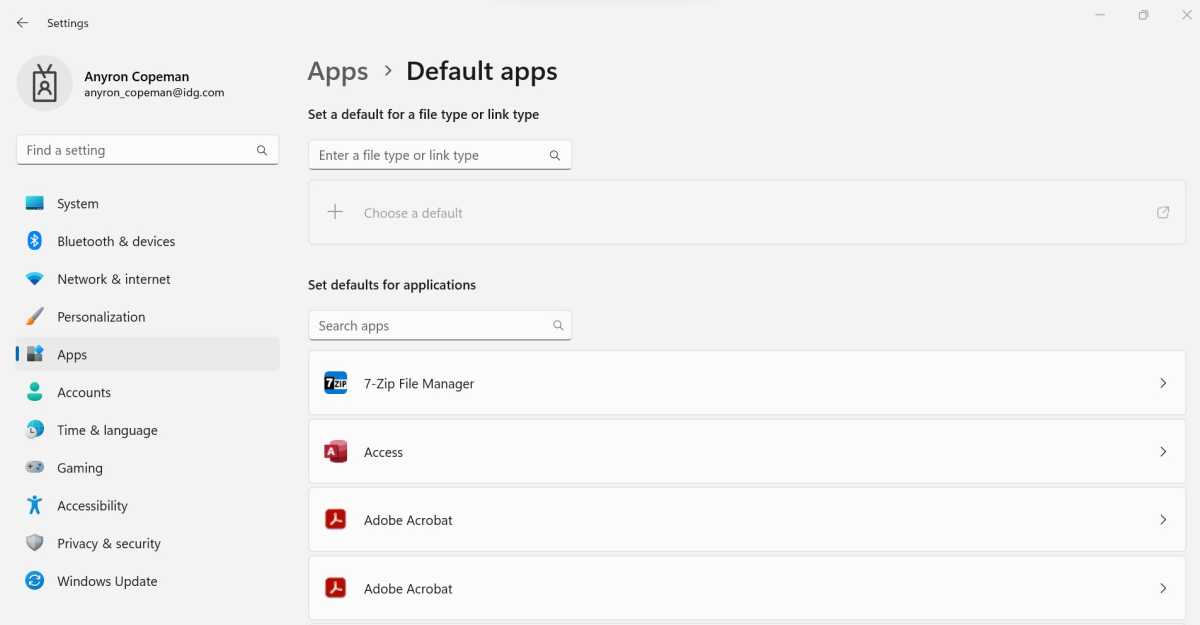Click the Time & language globe icon
Screen dimensions: 1200x625
[x=35, y=430]
